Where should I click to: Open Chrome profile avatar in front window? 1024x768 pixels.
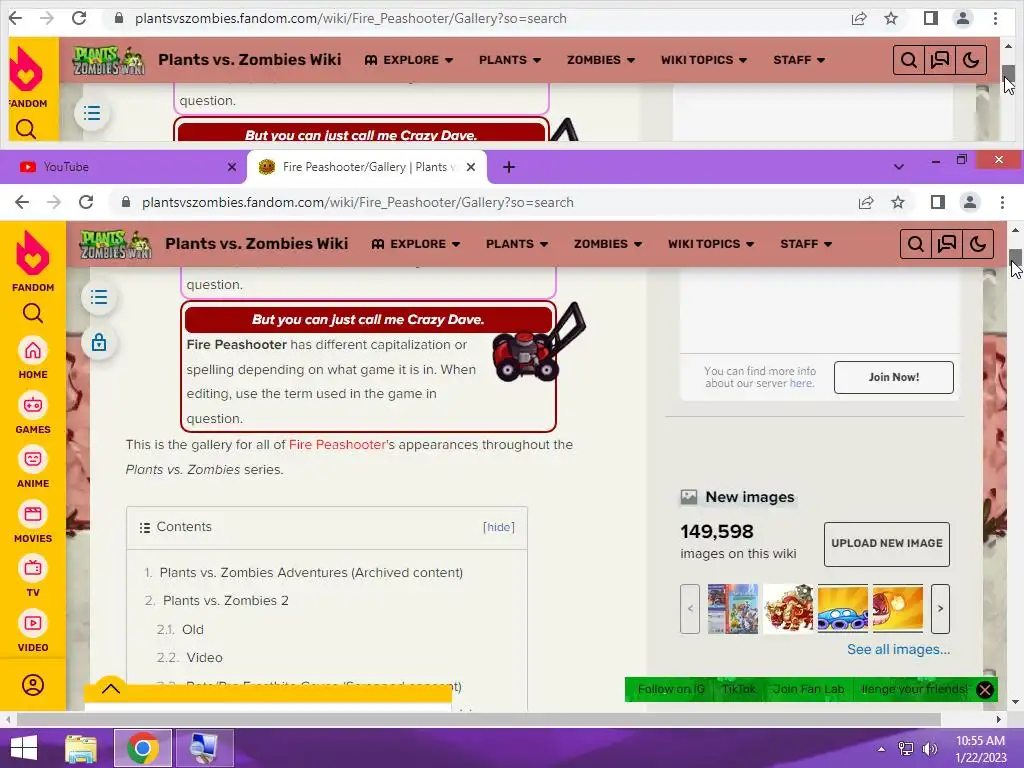(x=970, y=202)
